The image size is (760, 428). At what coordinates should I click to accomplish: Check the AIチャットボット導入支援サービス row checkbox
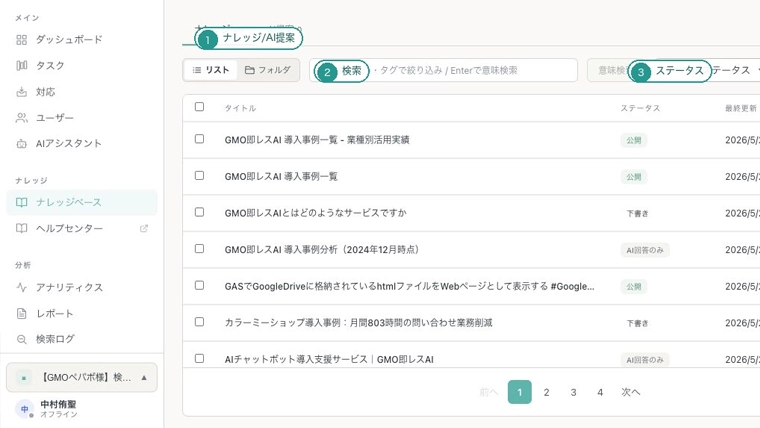click(x=199, y=359)
